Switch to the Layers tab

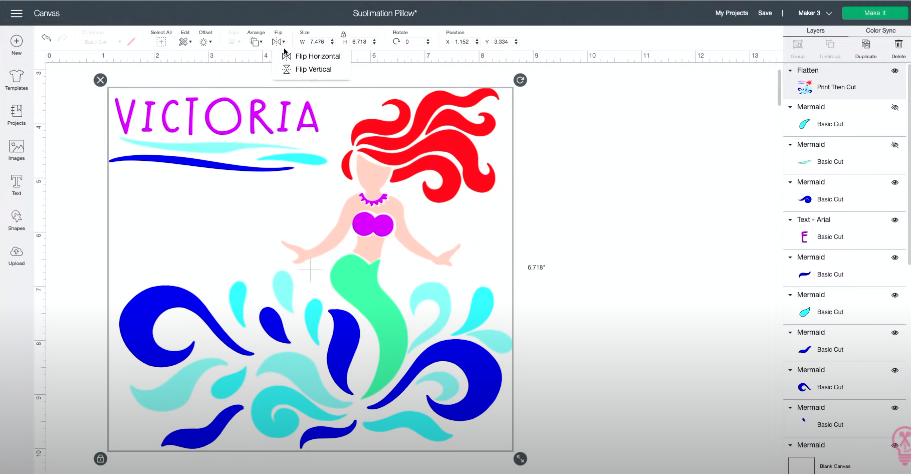[x=815, y=30]
